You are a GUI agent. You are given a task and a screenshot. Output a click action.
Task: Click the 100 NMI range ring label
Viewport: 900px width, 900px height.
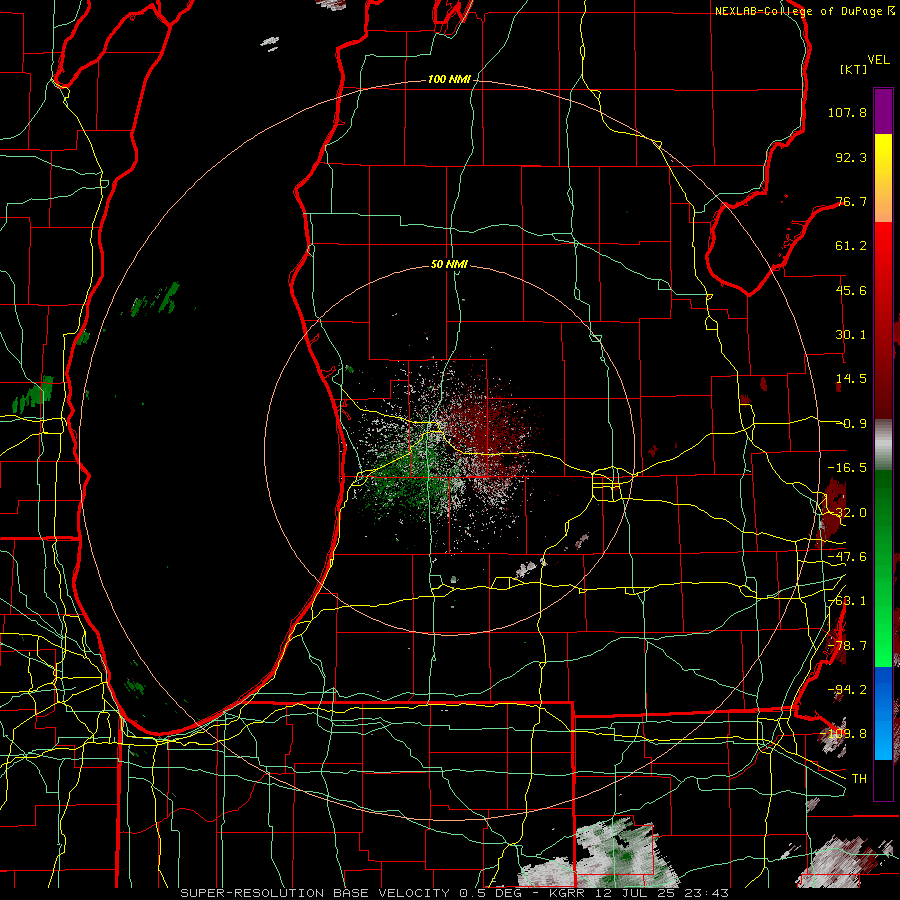coord(449,79)
